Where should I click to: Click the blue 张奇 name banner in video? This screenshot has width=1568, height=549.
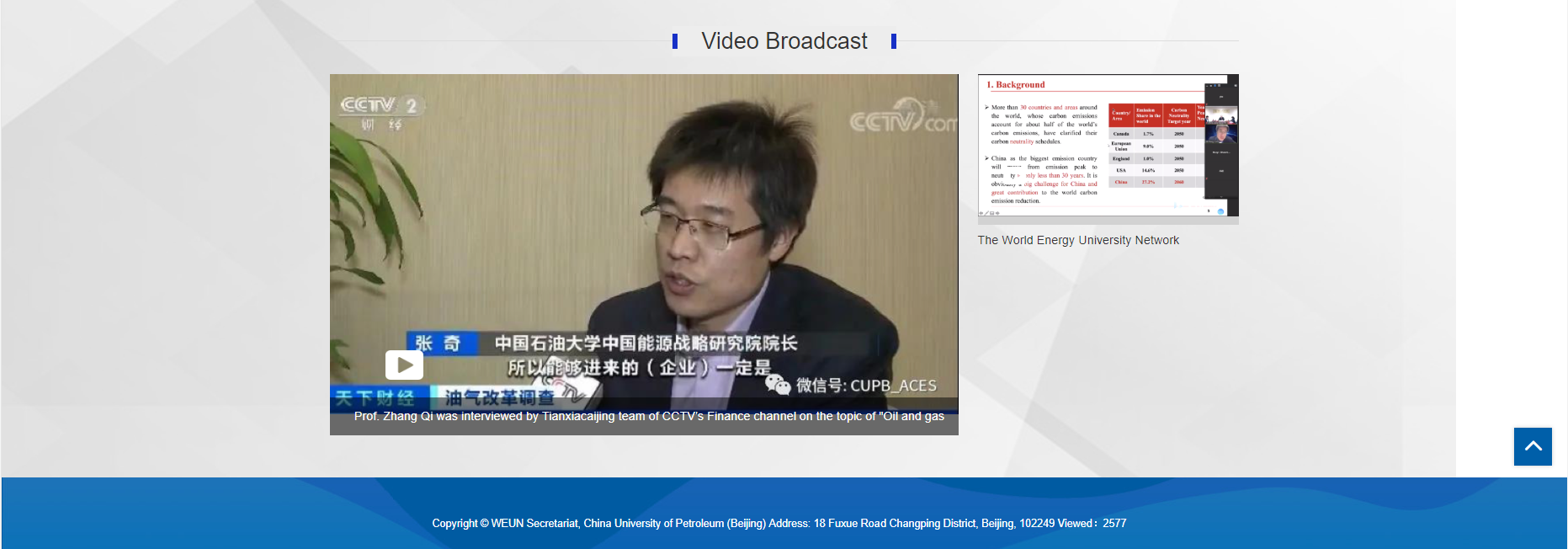439,343
